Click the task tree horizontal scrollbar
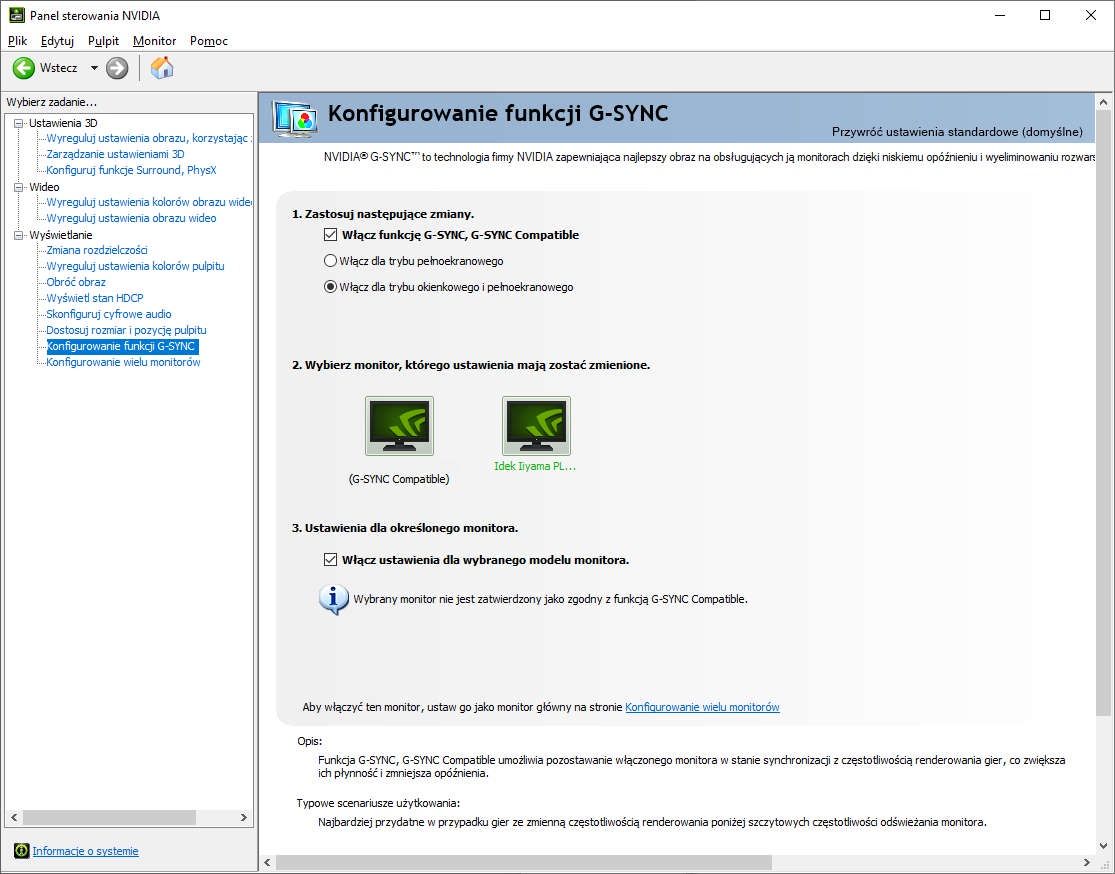 click(x=109, y=818)
